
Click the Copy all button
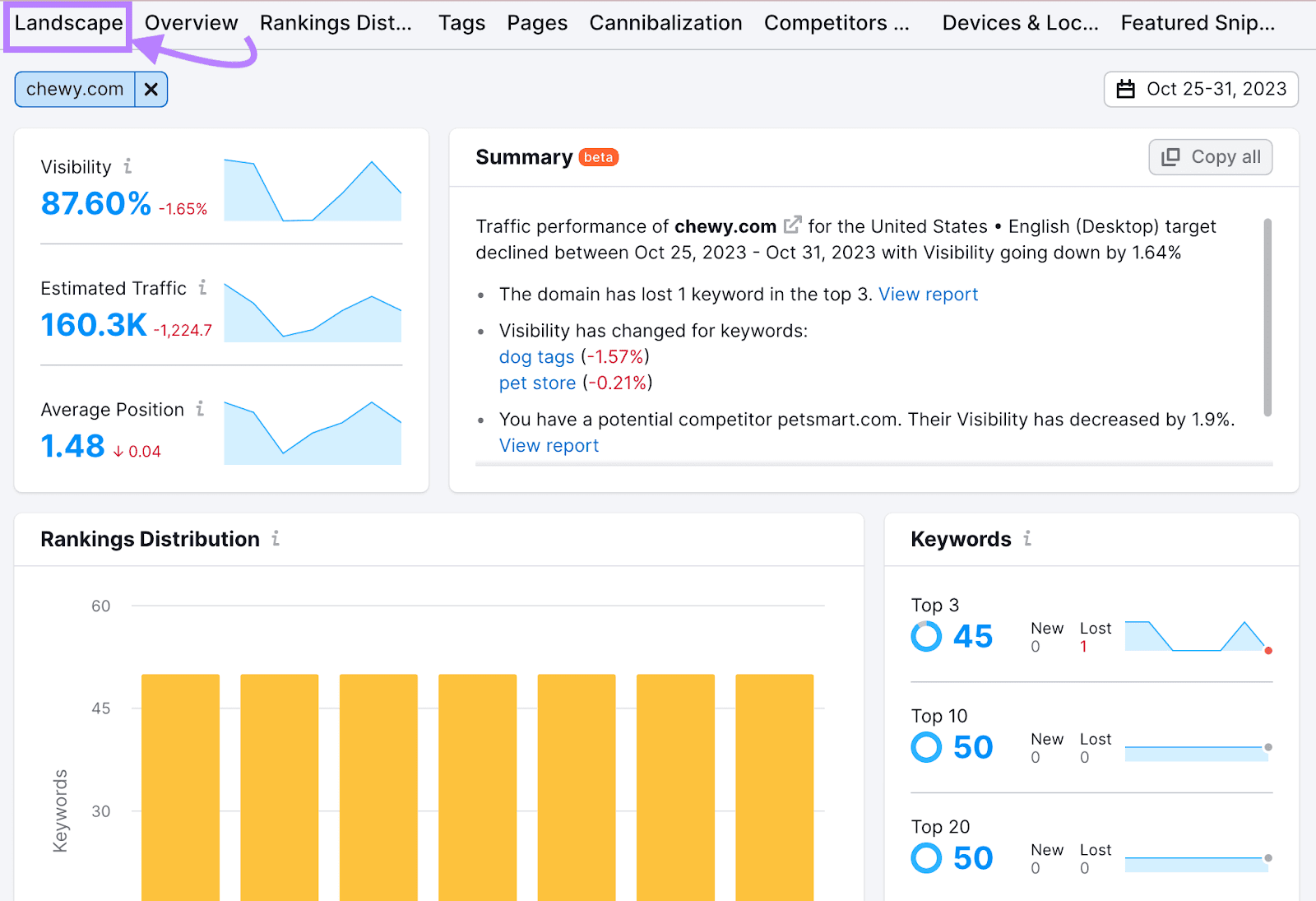(x=1210, y=157)
